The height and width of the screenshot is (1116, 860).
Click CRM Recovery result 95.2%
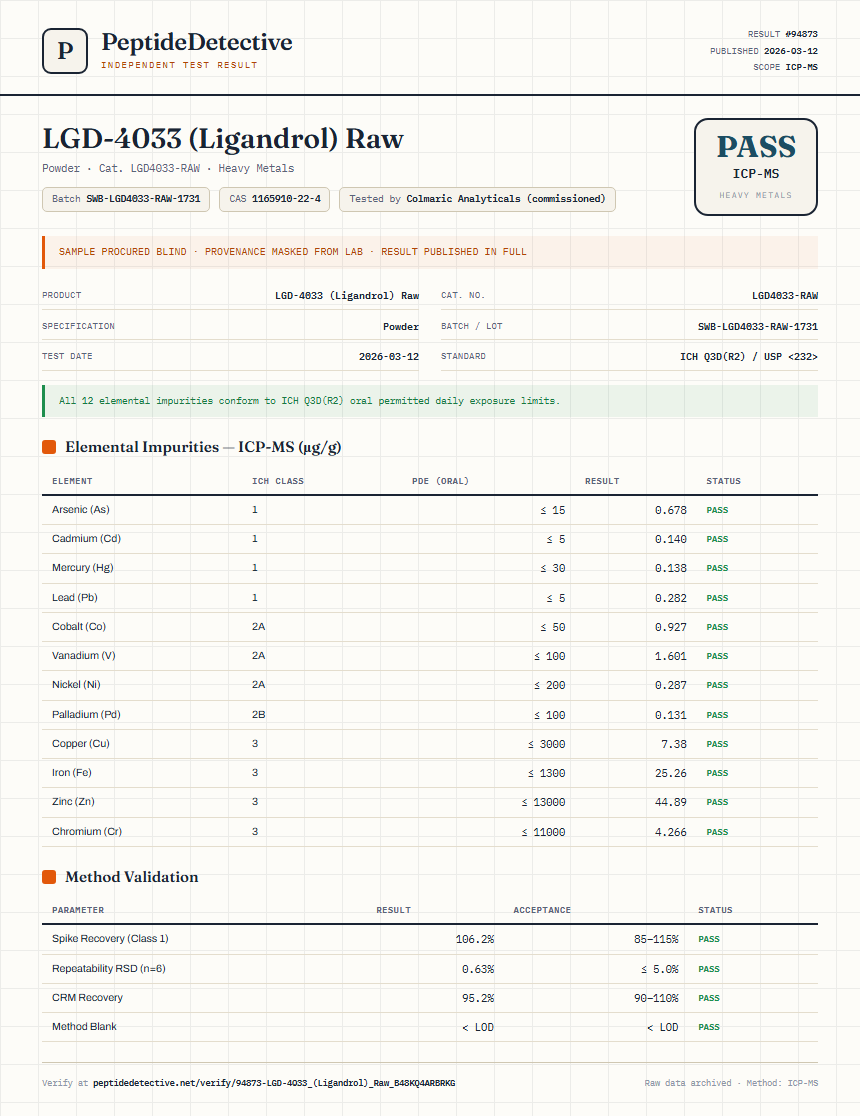pos(478,999)
